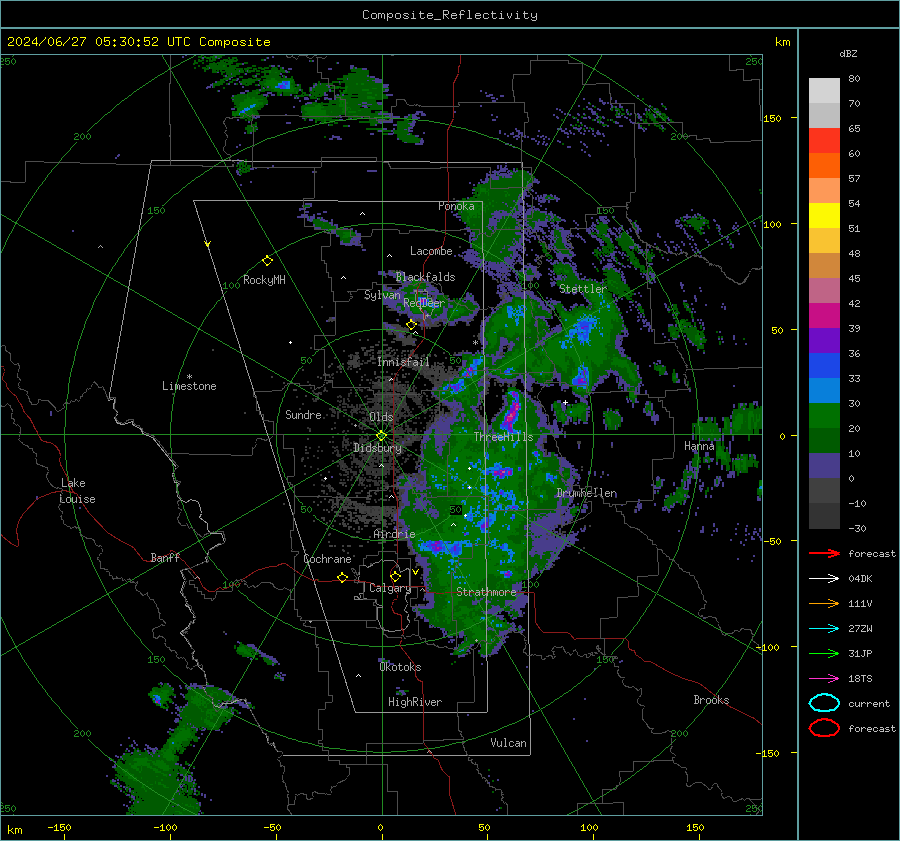
Task: Click the Ponoka town label
Action: 456,206
